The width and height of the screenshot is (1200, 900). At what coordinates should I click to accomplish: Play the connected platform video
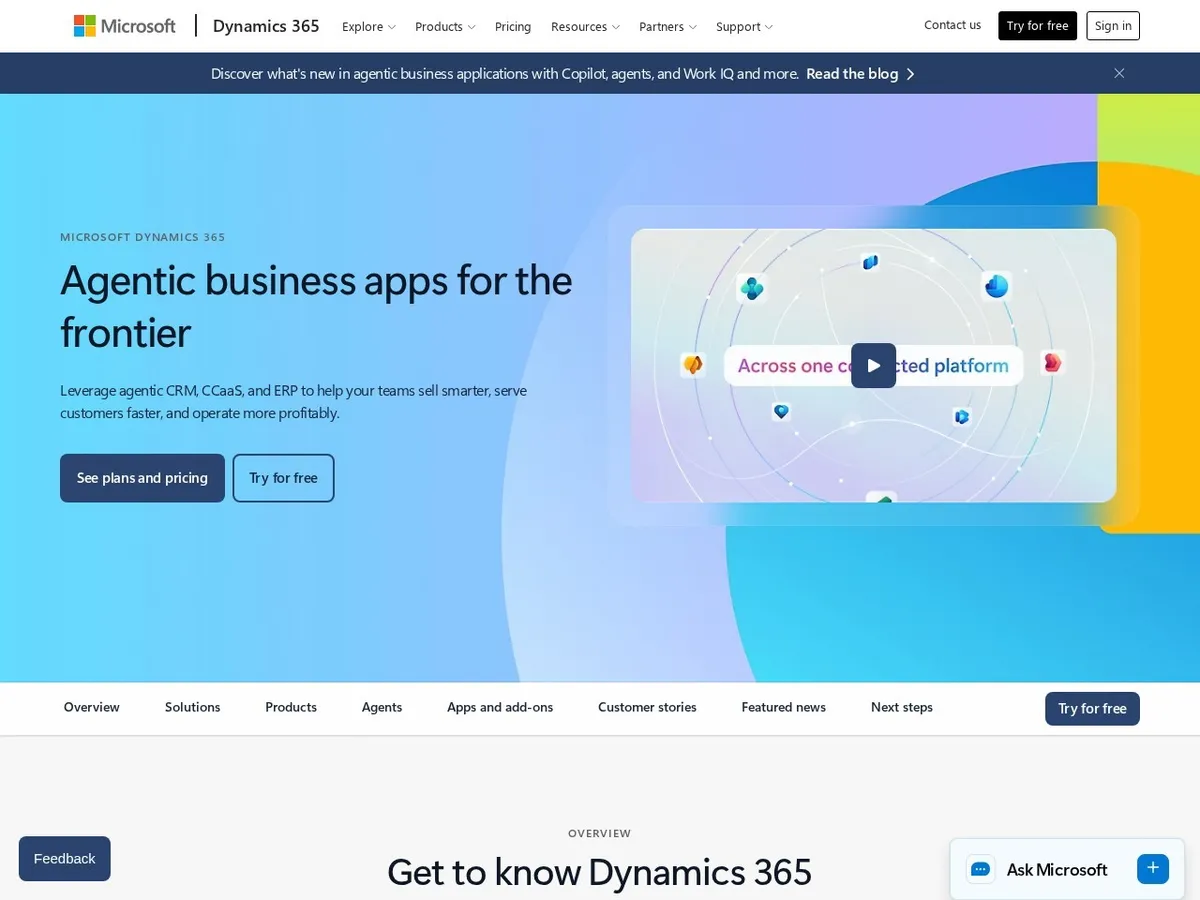(x=873, y=366)
